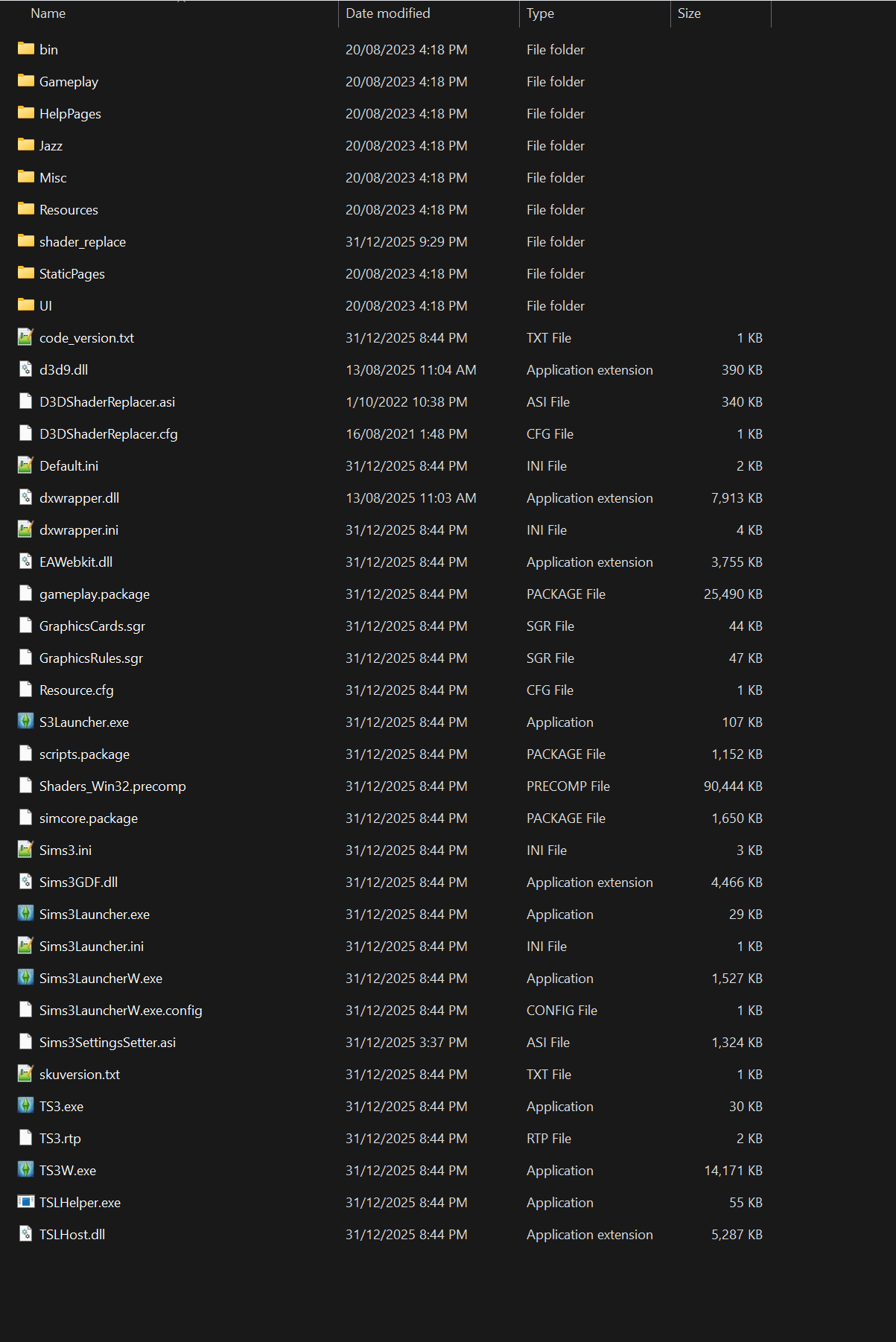
Task: Click the 13/08/2025 11:03 AM date
Action: 411,498
